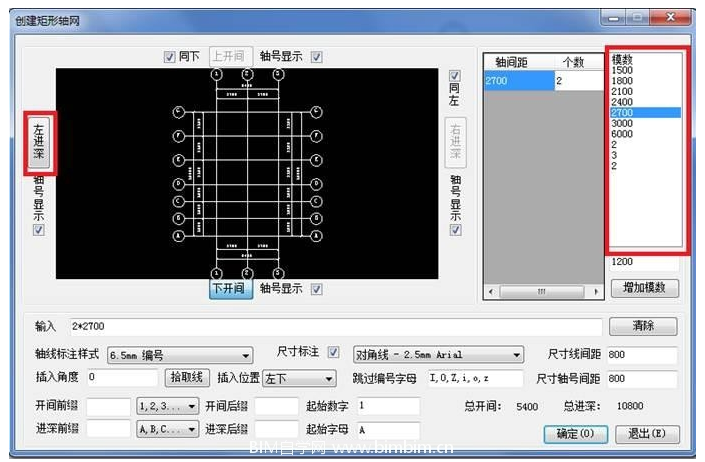The image size is (705, 462).
Task: Open the 插入位置 dropdown showing 左下
Action: [x=299, y=379]
